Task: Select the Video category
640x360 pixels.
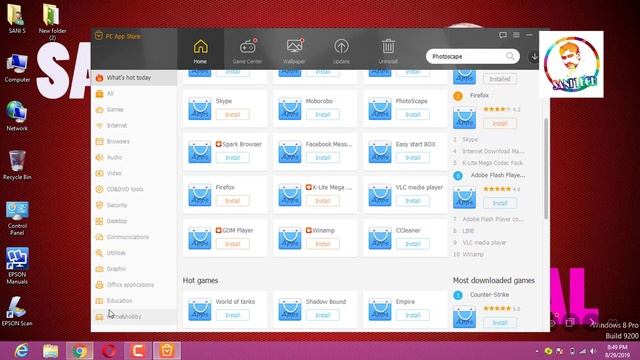Action: (x=134, y=173)
